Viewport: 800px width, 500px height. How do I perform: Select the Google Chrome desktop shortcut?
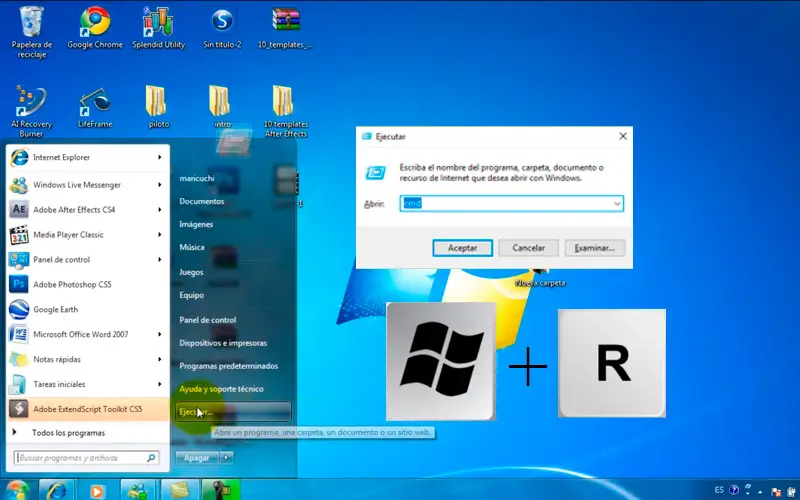point(95,28)
